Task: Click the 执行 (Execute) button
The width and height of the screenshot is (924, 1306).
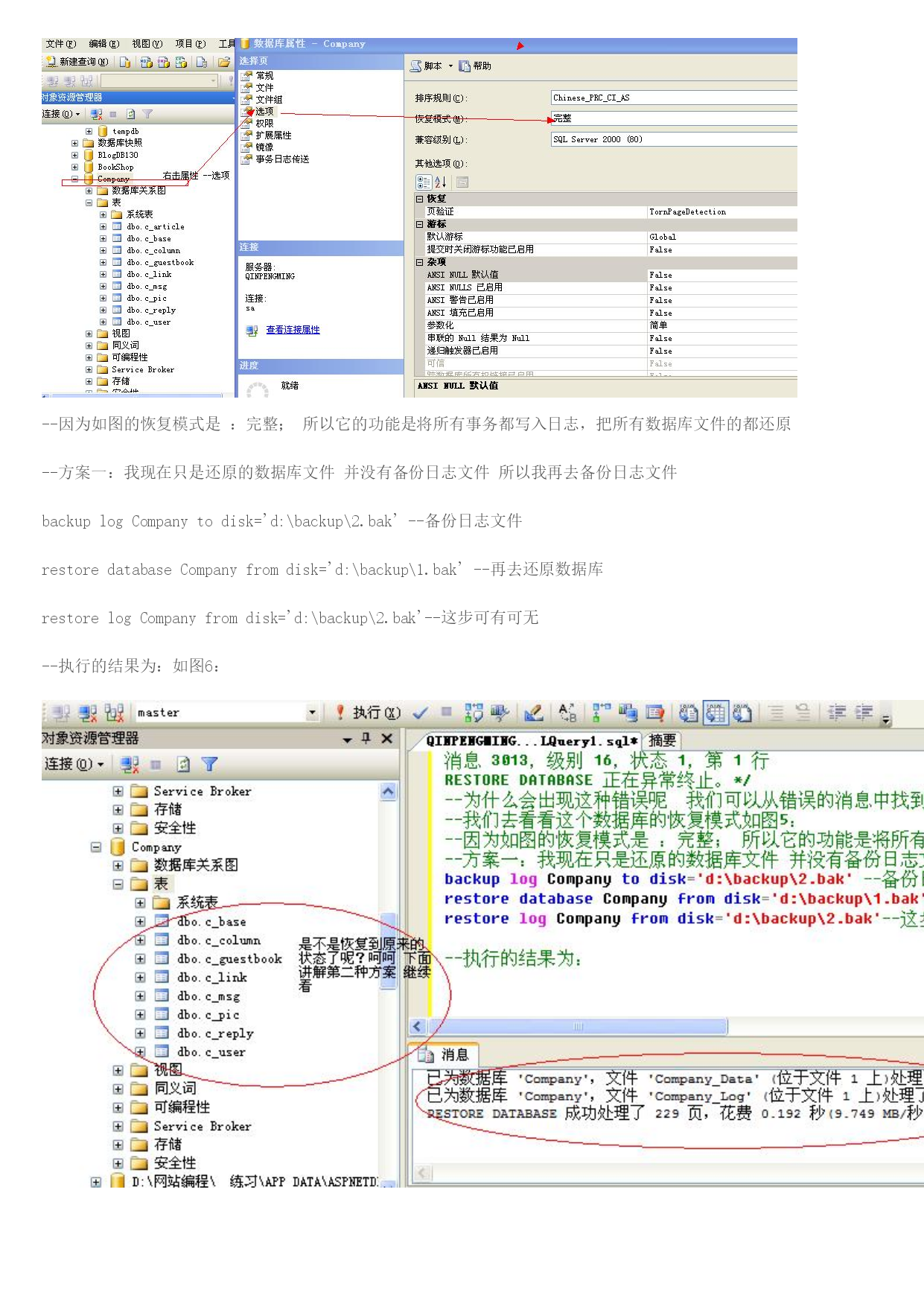Action: tap(369, 713)
